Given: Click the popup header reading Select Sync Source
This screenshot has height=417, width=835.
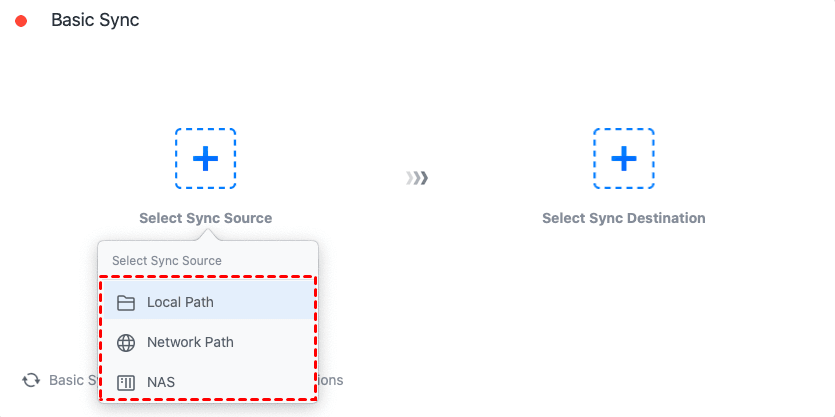Looking at the screenshot, I should (167, 261).
